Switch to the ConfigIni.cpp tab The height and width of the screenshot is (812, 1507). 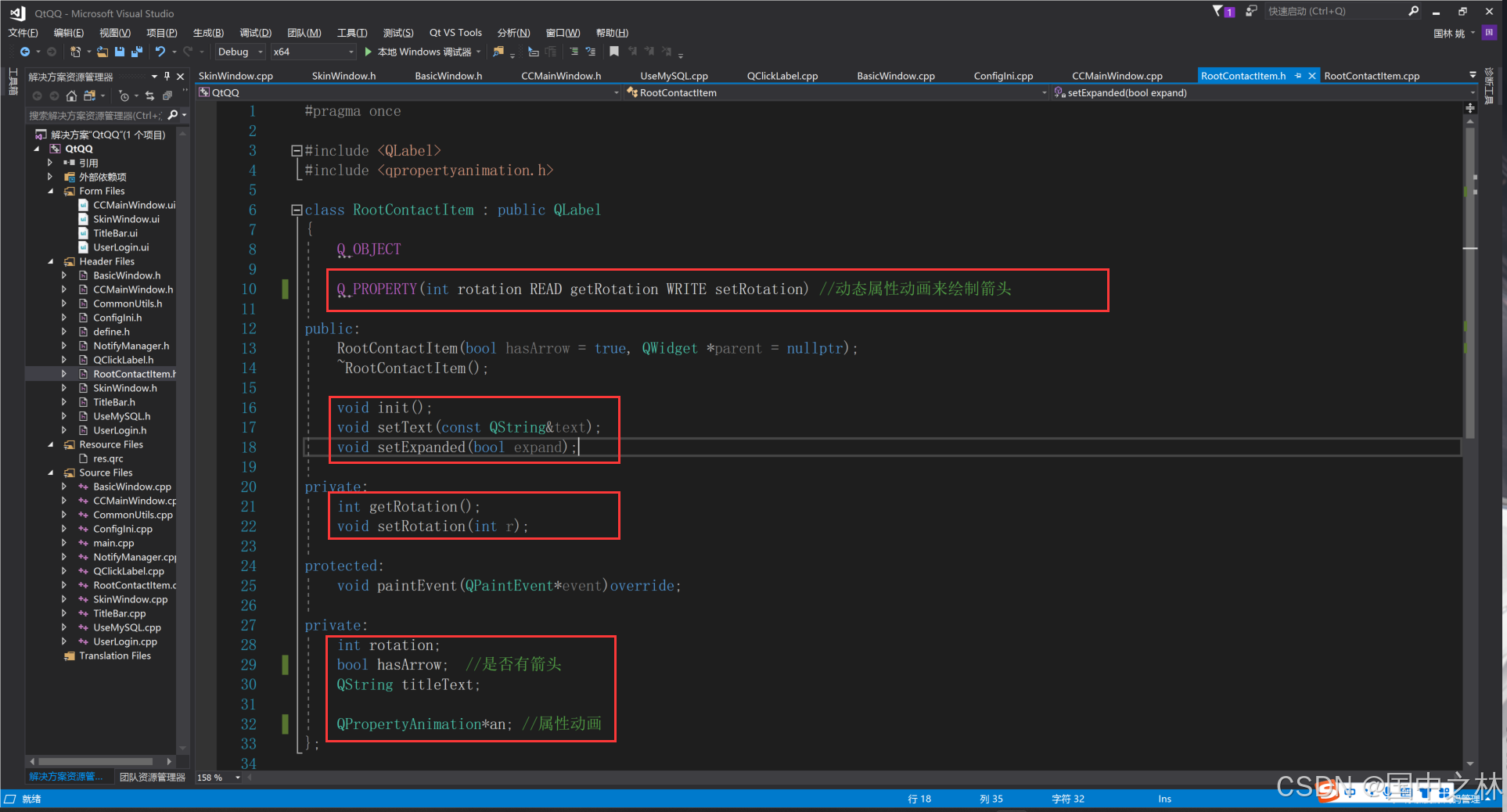click(1003, 76)
